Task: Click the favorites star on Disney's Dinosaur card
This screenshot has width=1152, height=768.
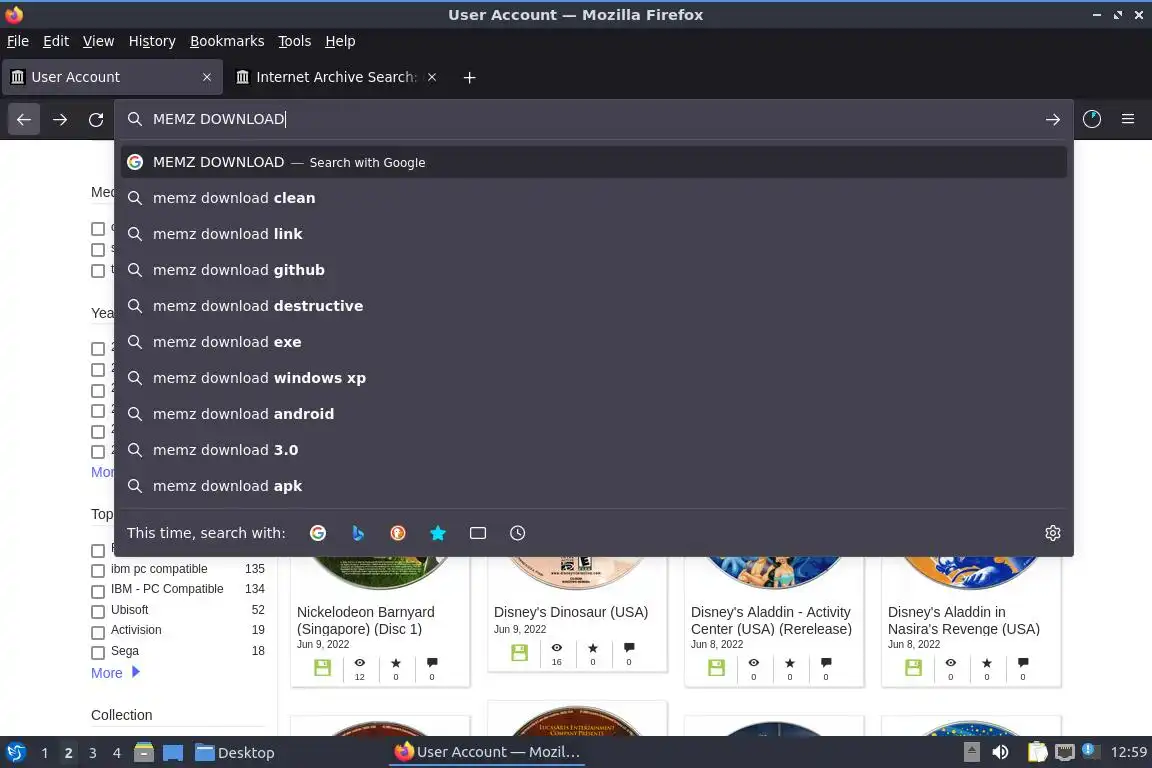Action: pyautogui.click(x=593, y=648)
